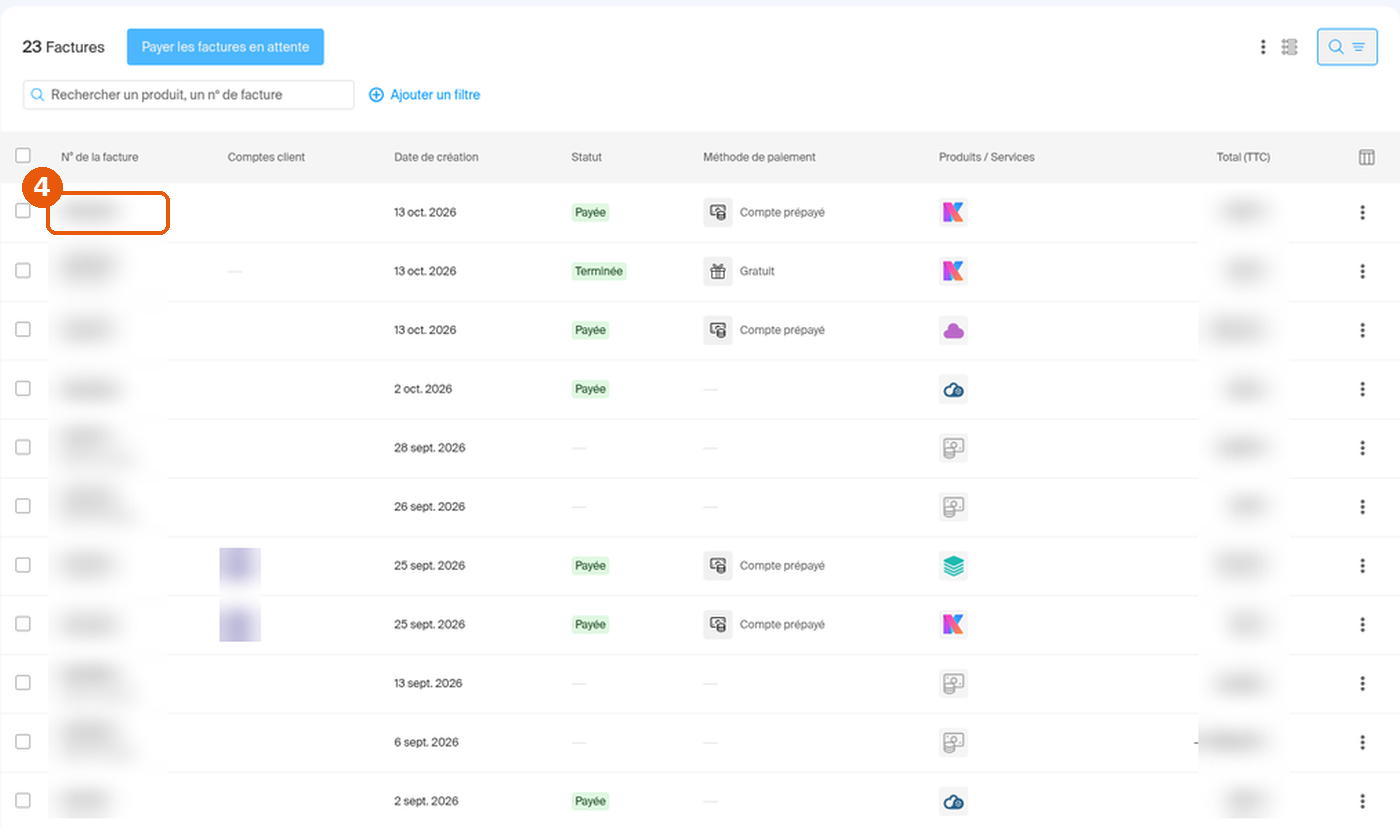Image resolution: width=1400 pixels, height=828 pixels.
Task: Click the "Terminée" status badge
Action: [x=599, y=271]
